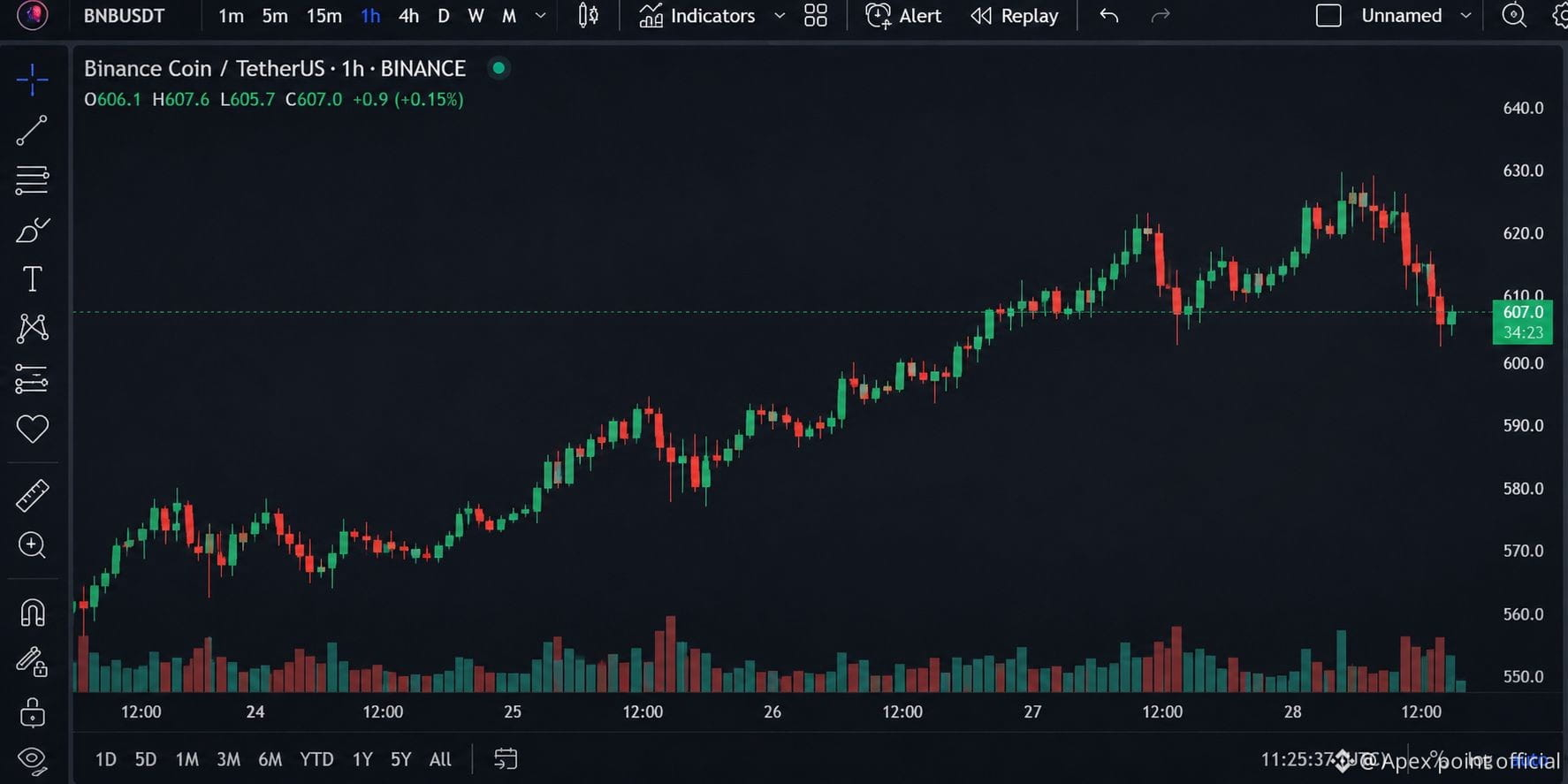Set the 5D date range

coord(146,759)
